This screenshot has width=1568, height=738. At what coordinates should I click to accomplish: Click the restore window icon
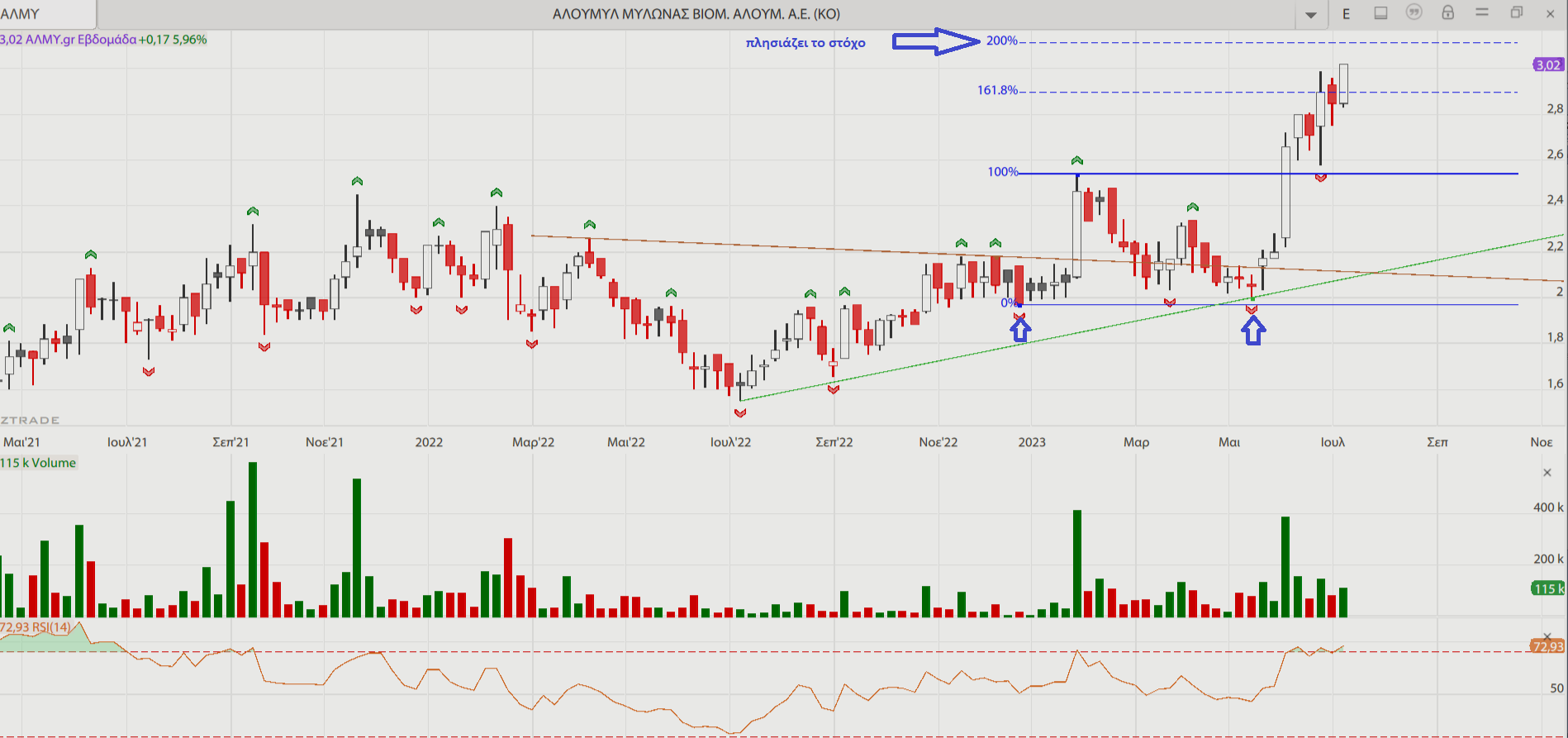click(x=1517, y=12)
